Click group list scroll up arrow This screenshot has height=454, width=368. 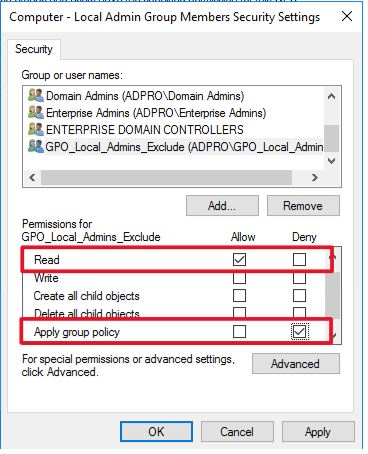click(331, 97)
